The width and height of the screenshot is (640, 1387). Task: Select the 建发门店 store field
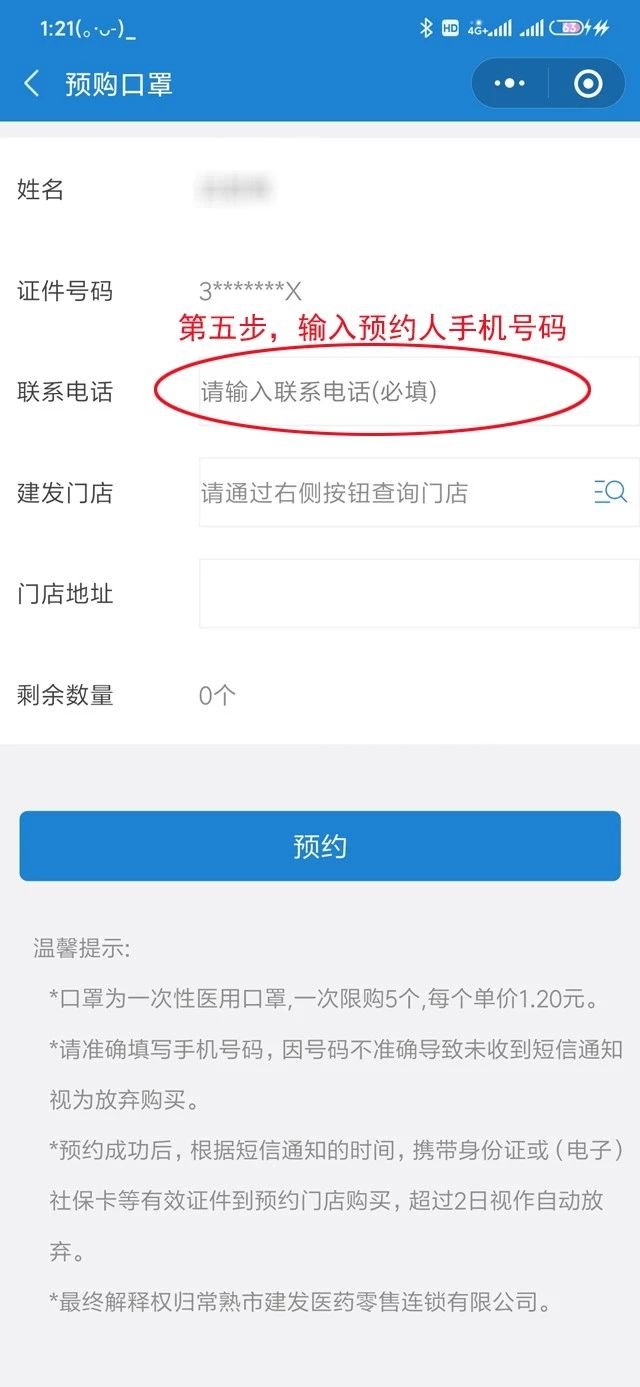point(419,492)
